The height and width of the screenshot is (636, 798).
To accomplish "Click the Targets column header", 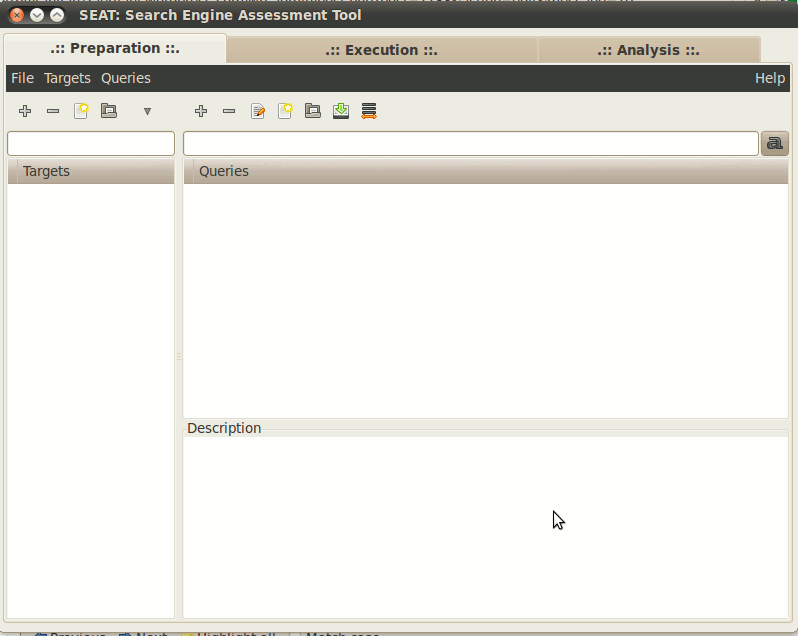I will pyautogui.click(x=91, y=171).
